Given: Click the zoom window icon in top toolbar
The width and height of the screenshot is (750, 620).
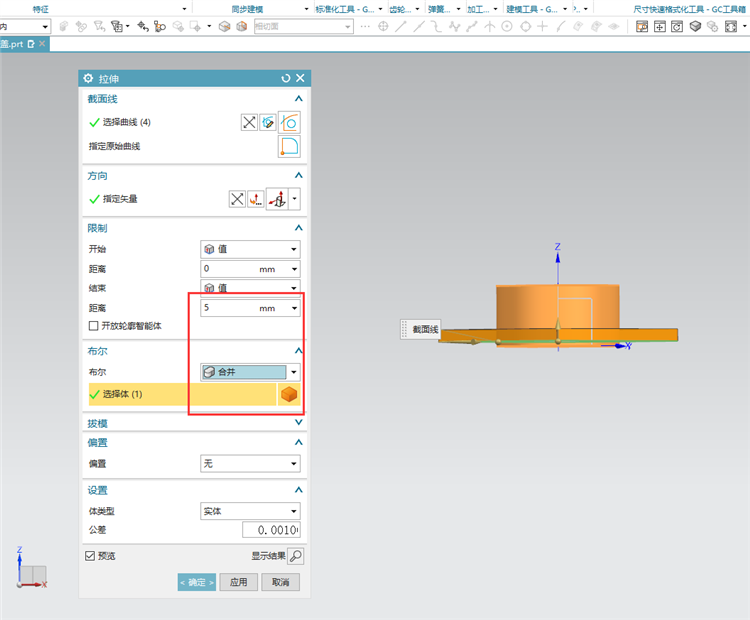Looking at the screenshot, I should coord(642,26).
